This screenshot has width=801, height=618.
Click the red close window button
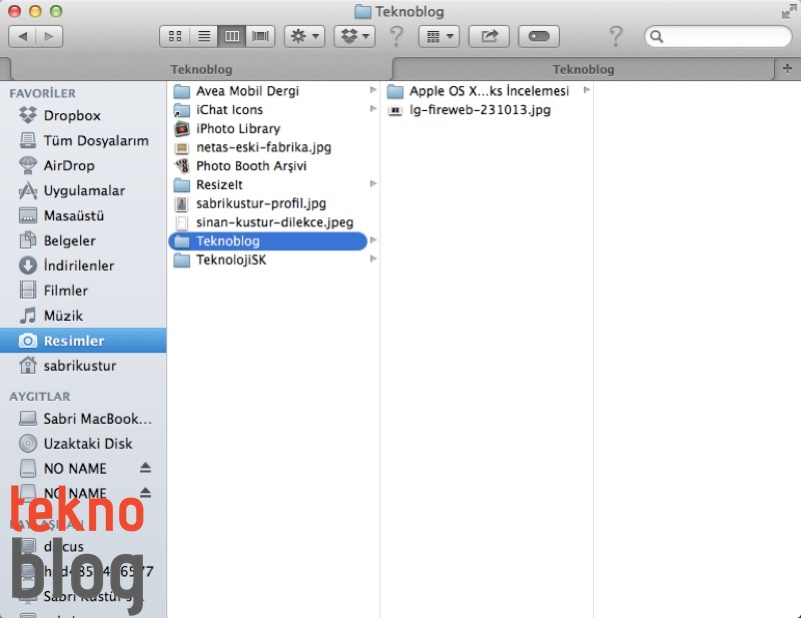[x=14, y=11]
